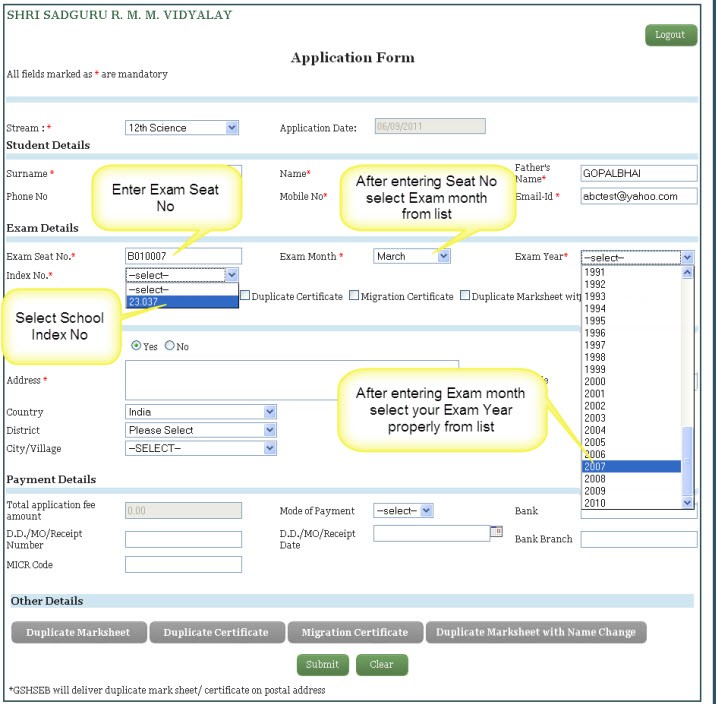716x704 pixels.
Task: Open the Mode of Payment dropdown
Action: [426, 511]
